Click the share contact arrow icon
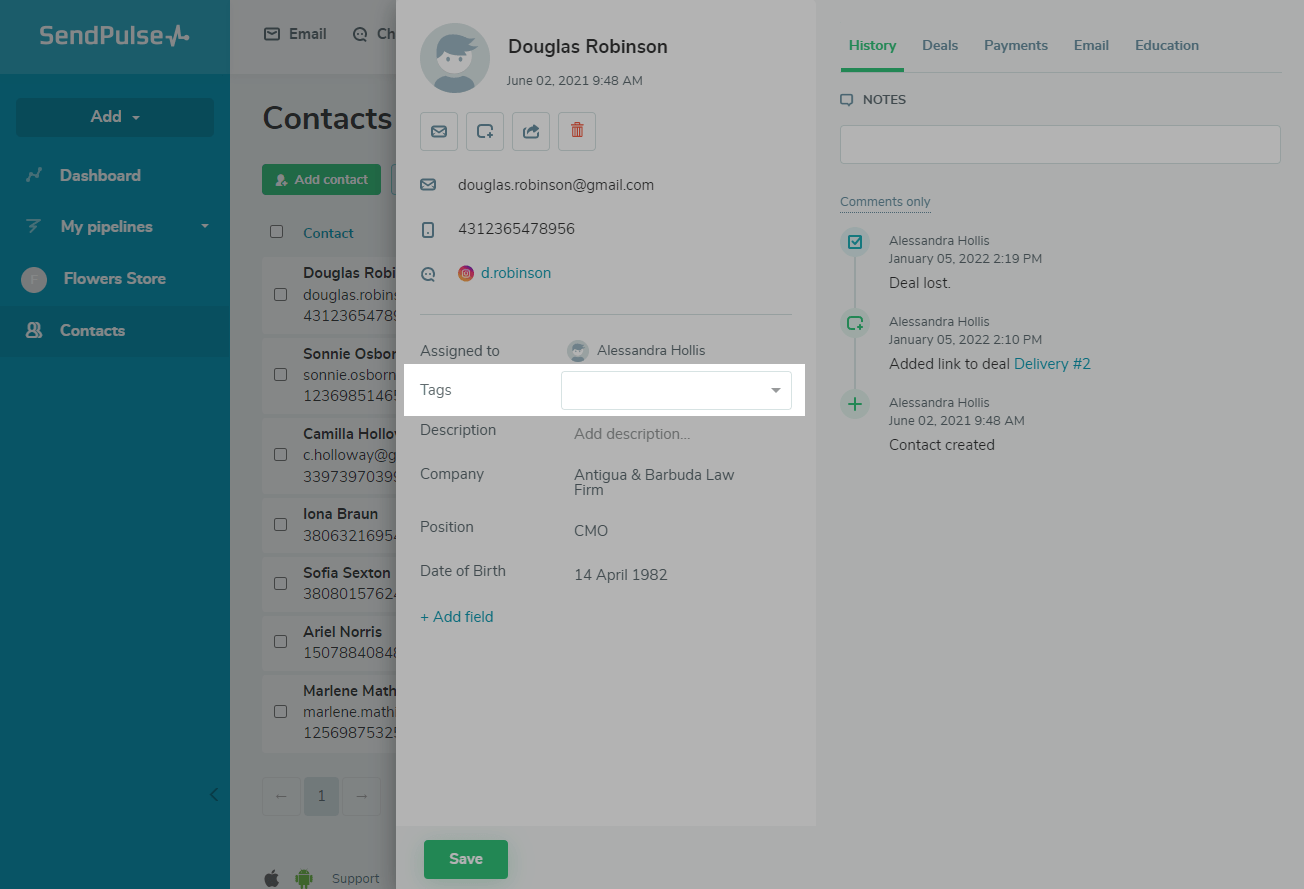This screenshot has height=889, width=1304. coord(531,131)
